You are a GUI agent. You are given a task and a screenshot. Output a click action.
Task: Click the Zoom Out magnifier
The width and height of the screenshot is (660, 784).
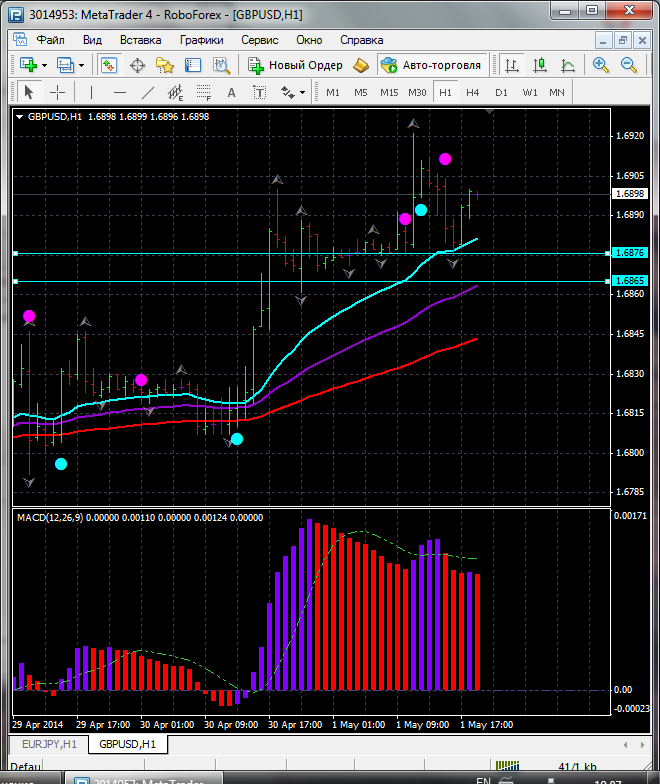630,65
